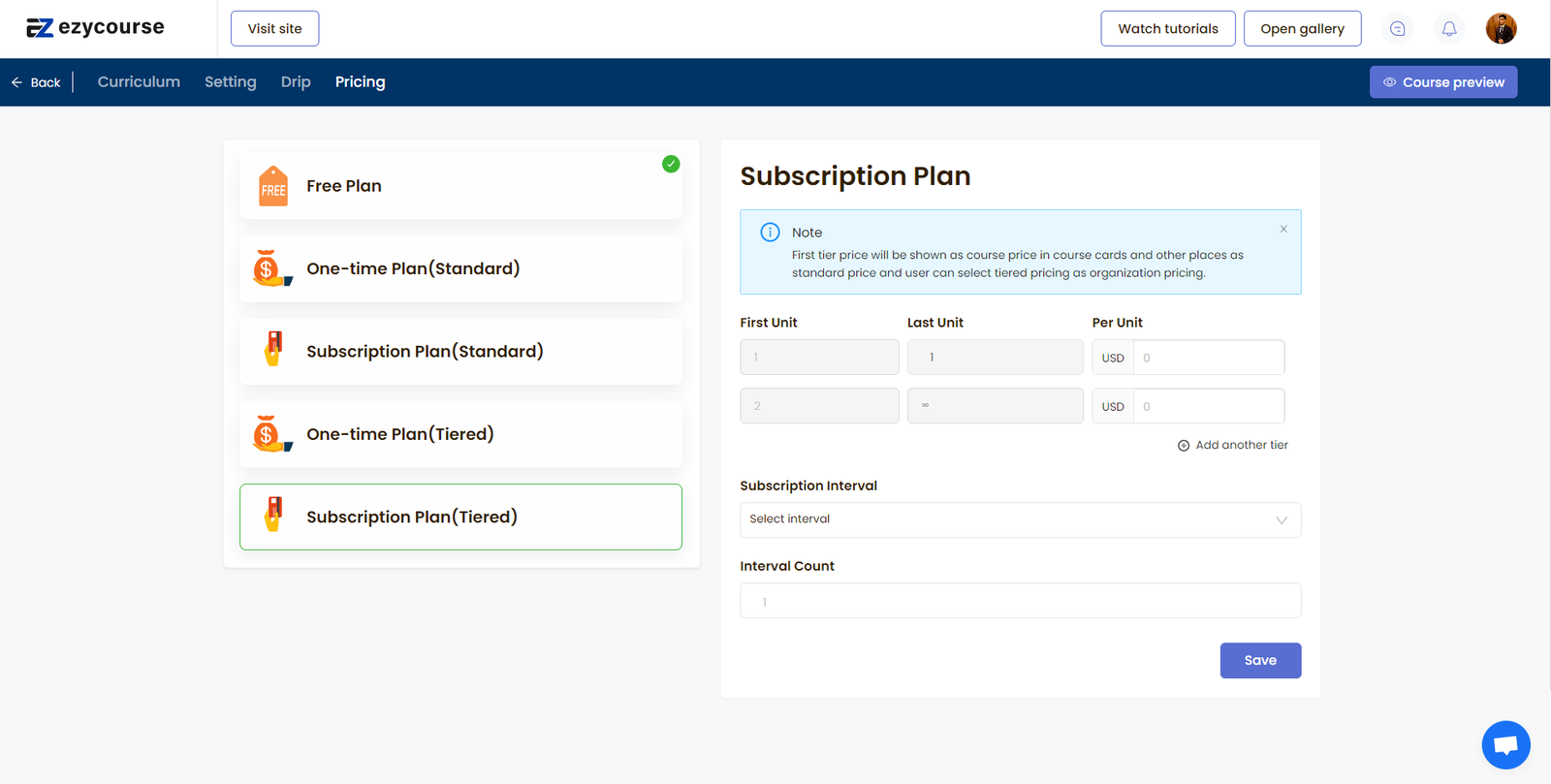Select the One-time Plan(Standard) option
This screenshot has width=1551, height=784.
click(460, 268)
